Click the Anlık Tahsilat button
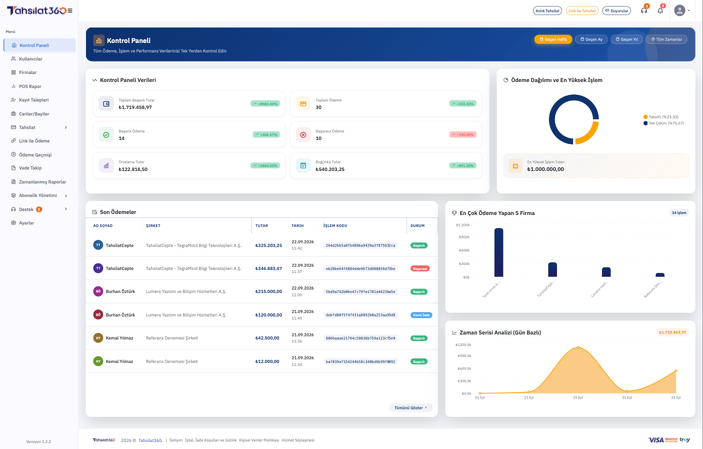This screenshot has height=449, width=703. 547,11
